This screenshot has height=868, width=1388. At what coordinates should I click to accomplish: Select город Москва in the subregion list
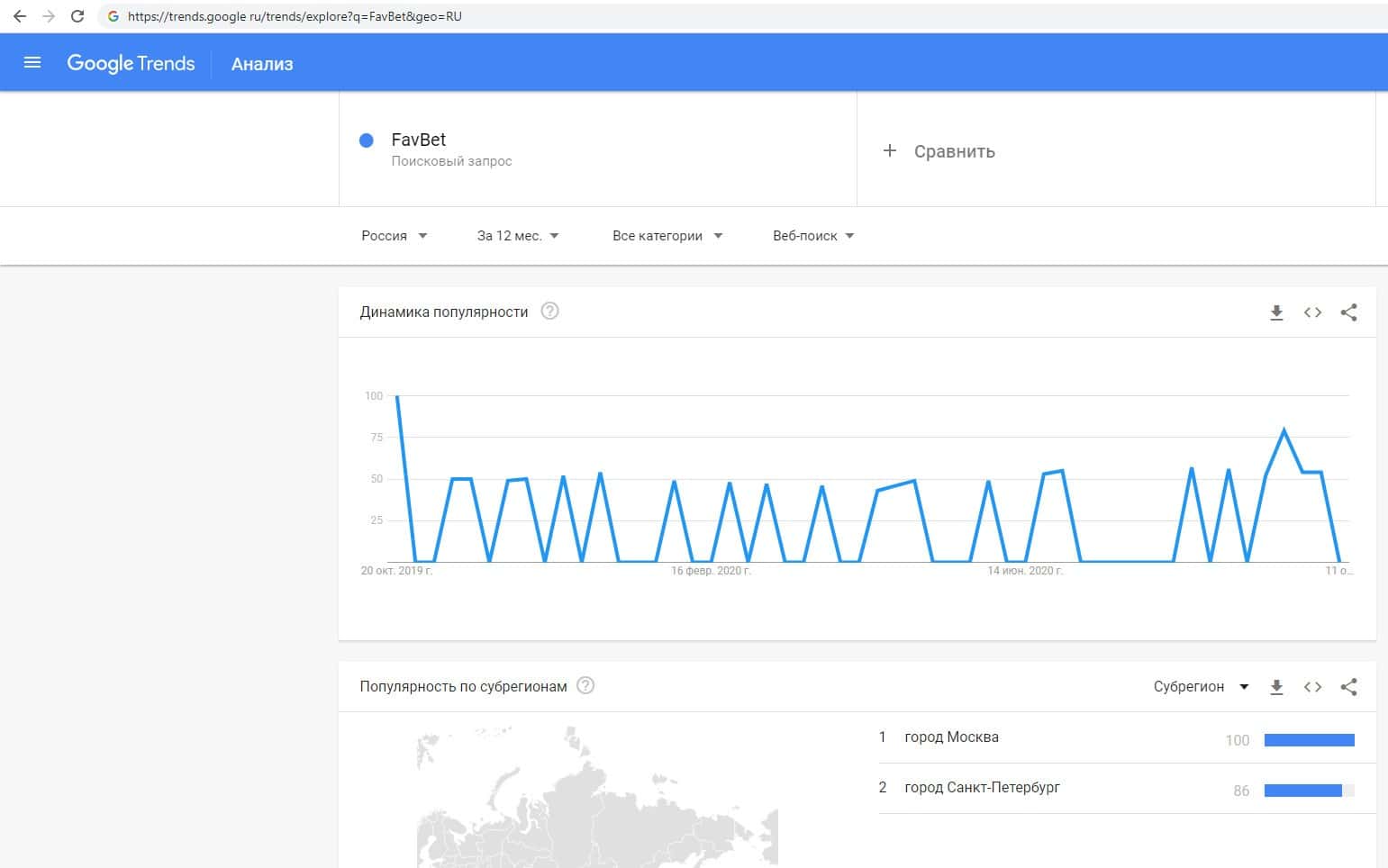tap(951, 737)
